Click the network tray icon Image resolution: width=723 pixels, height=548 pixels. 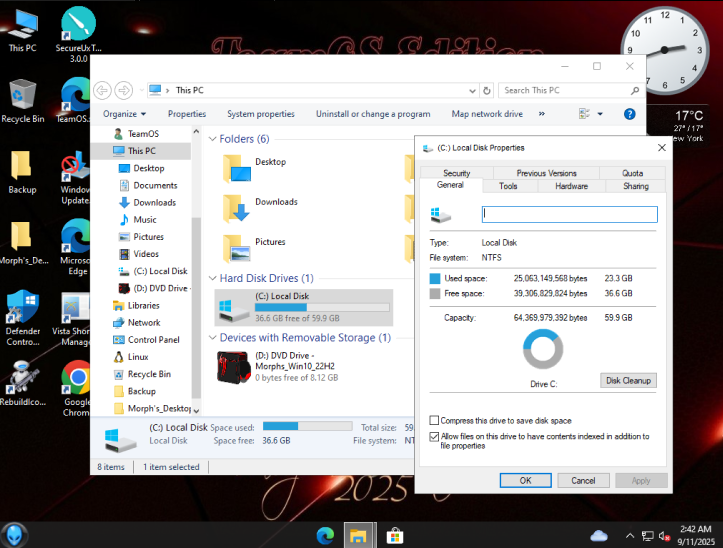coord(647,536)
